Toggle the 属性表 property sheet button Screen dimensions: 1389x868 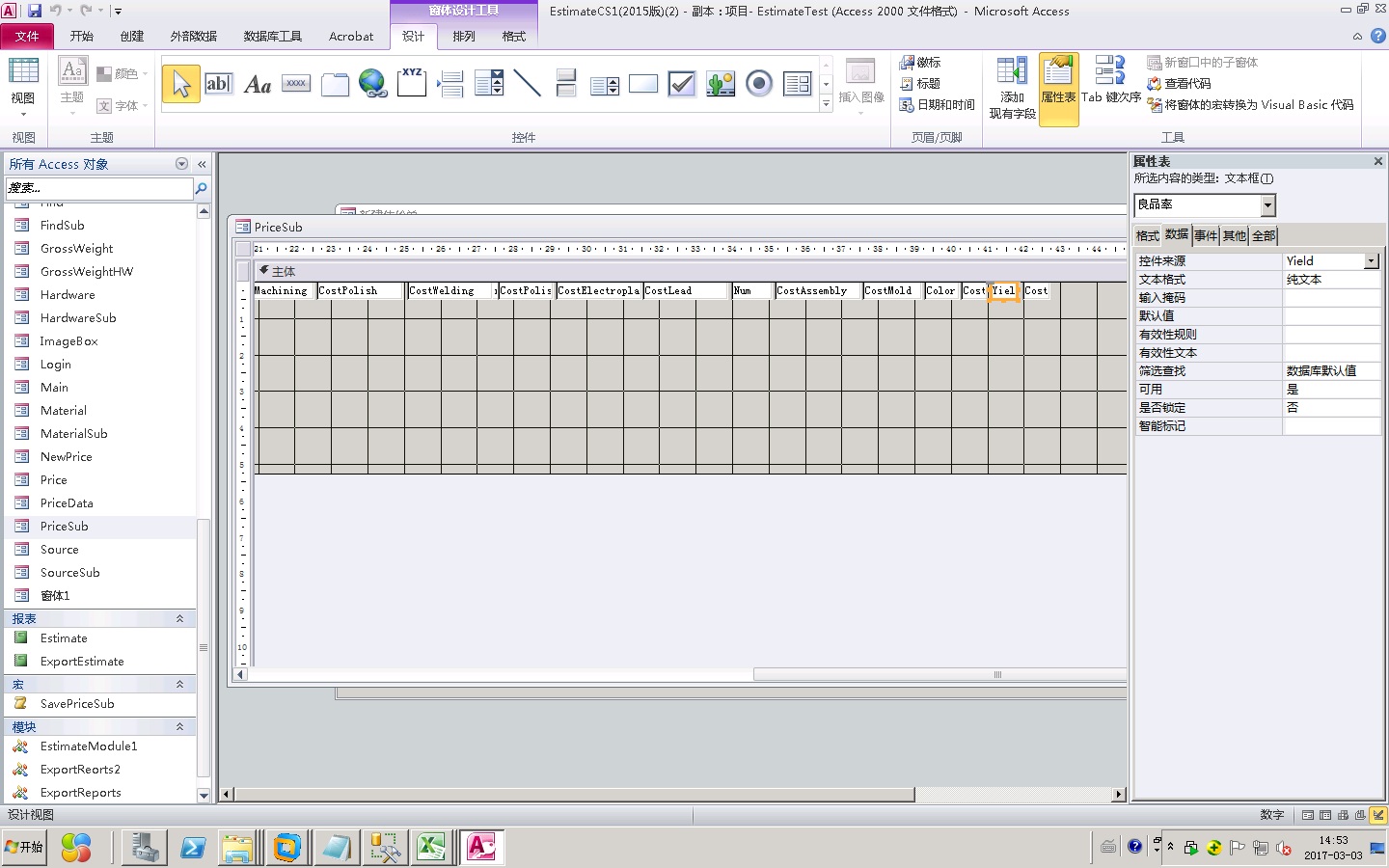pos(1058,87)
